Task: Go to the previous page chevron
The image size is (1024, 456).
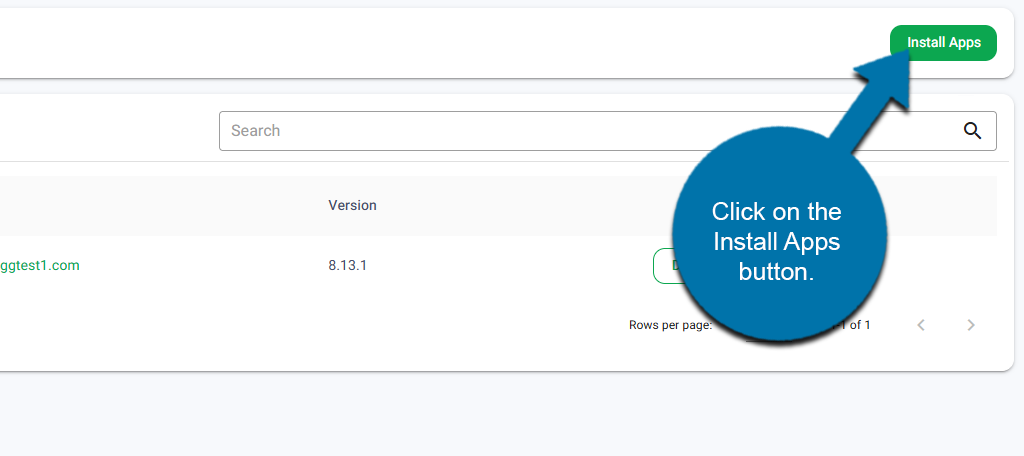Action: pos(921,325)
